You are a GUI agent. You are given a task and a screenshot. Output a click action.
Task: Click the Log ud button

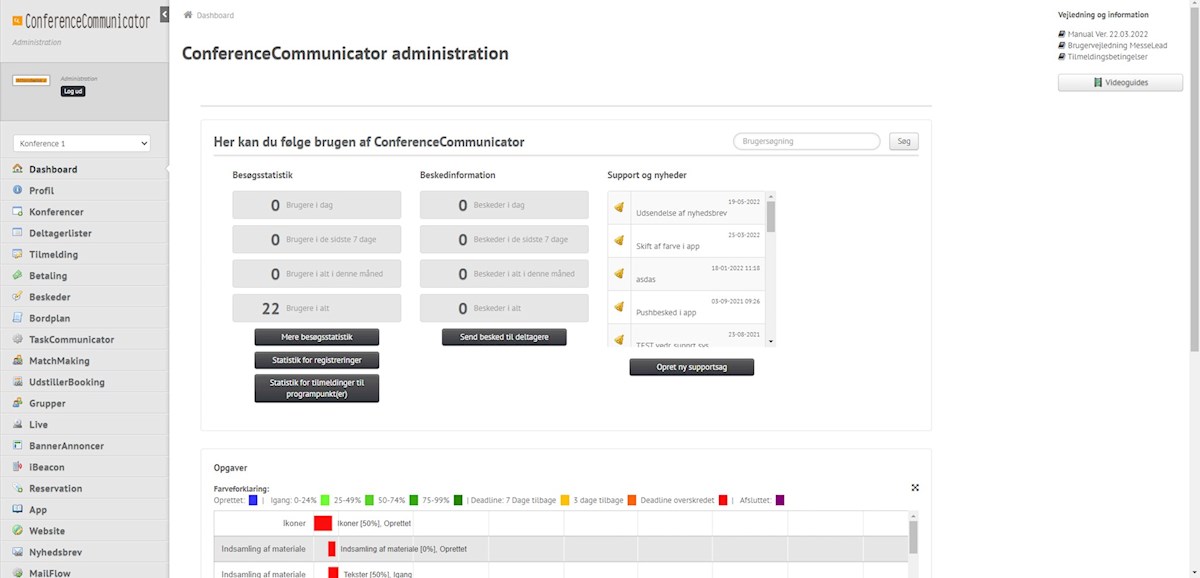point(73,91)
